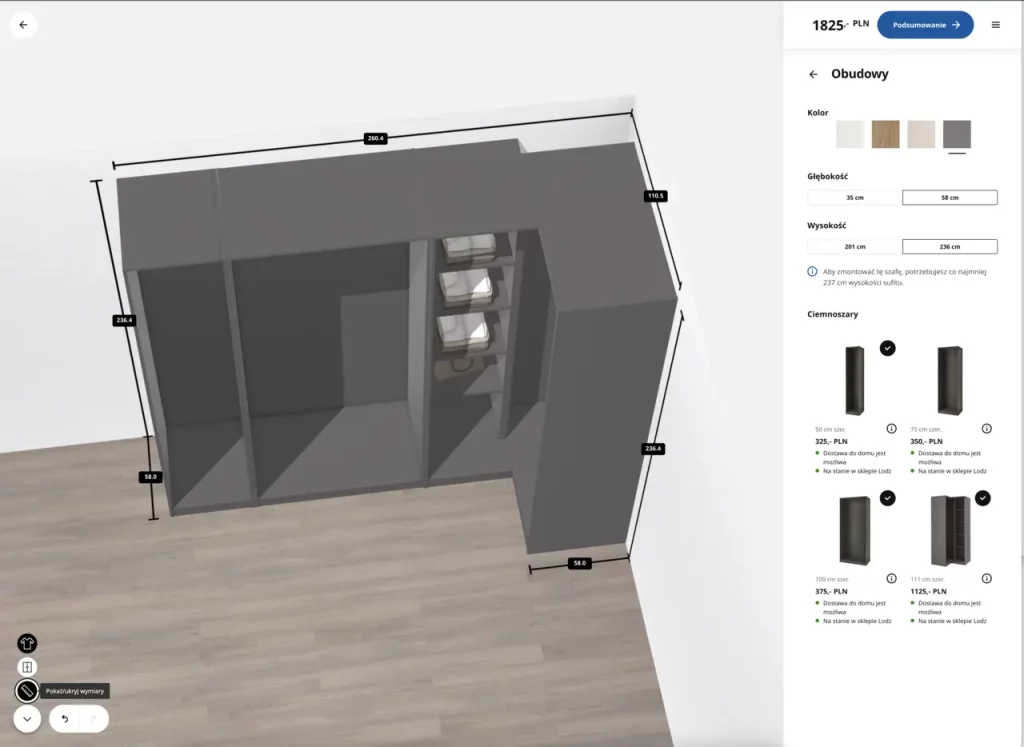This screenshot has height=747, width=1024.
Task: Click the undo arrow icon
Action: [64, 718]
